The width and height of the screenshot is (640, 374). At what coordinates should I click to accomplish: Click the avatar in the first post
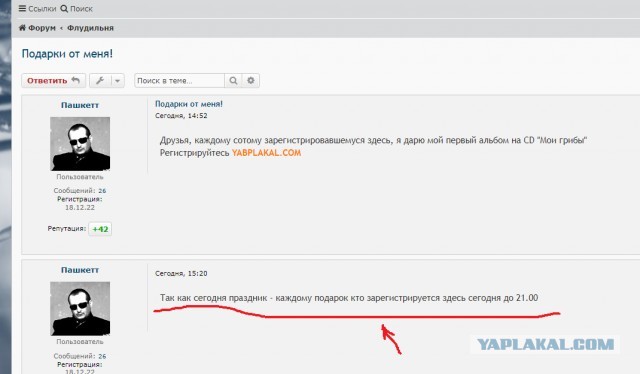click(x=80, y=144)
